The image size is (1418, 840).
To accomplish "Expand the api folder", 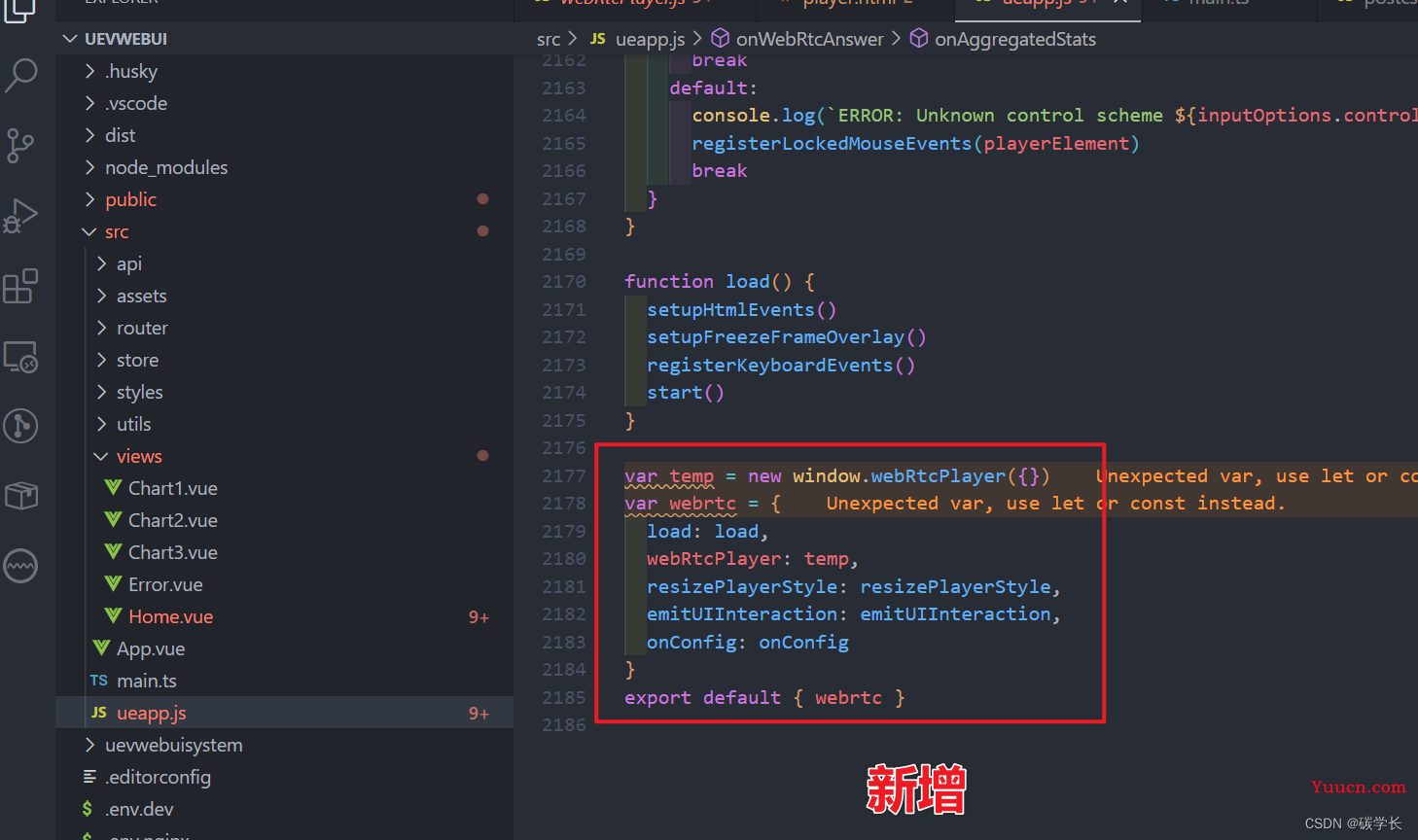I will click(x=102, y=263).
